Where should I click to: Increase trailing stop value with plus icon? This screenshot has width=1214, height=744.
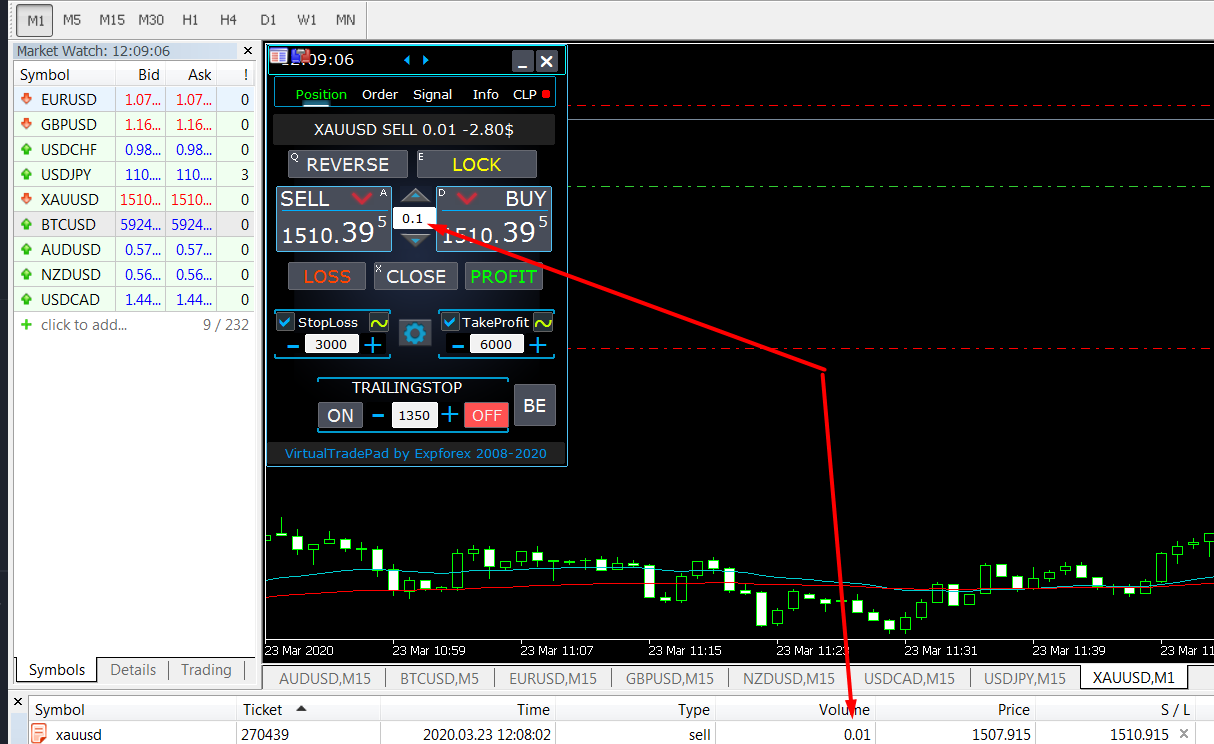pyautogui.click(x=450, y=415)
